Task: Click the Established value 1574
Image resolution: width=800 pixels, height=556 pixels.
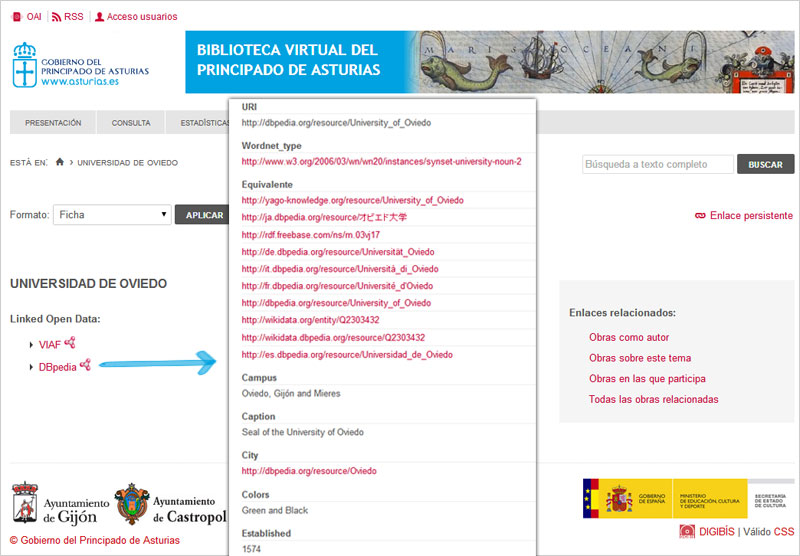Action: coord(251,549)
